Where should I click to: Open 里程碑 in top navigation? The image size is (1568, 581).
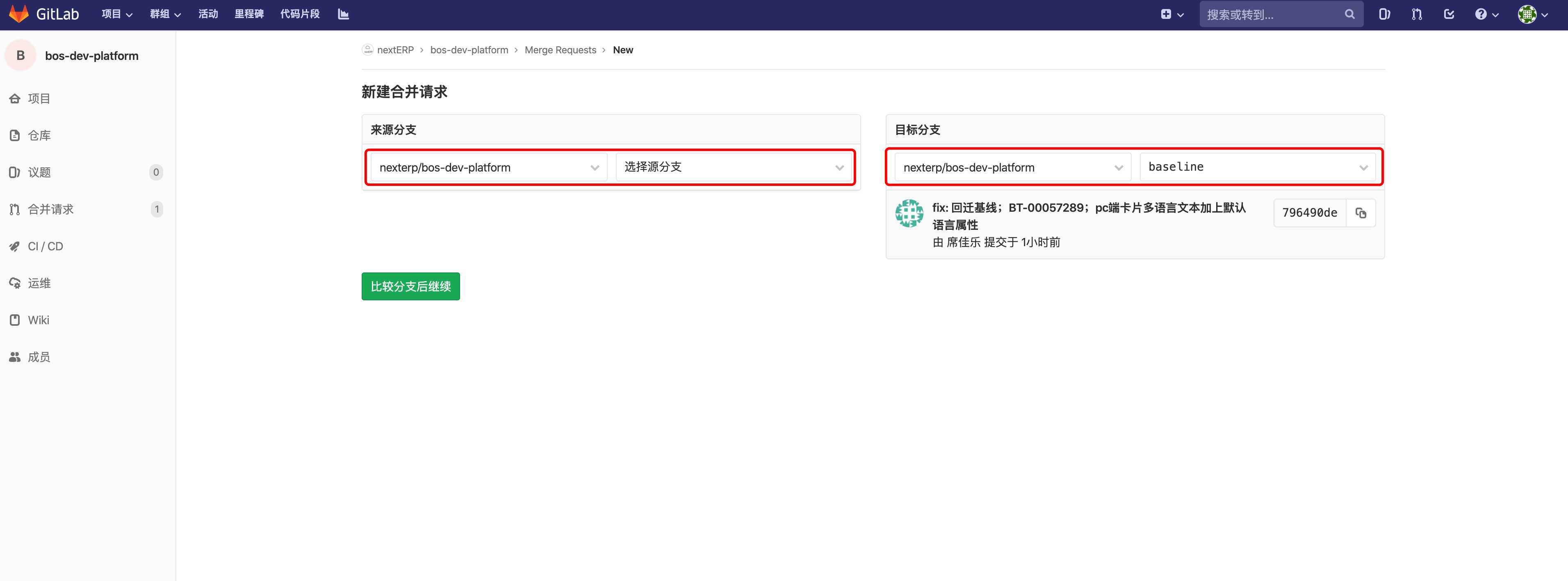[x=249, y=14]
